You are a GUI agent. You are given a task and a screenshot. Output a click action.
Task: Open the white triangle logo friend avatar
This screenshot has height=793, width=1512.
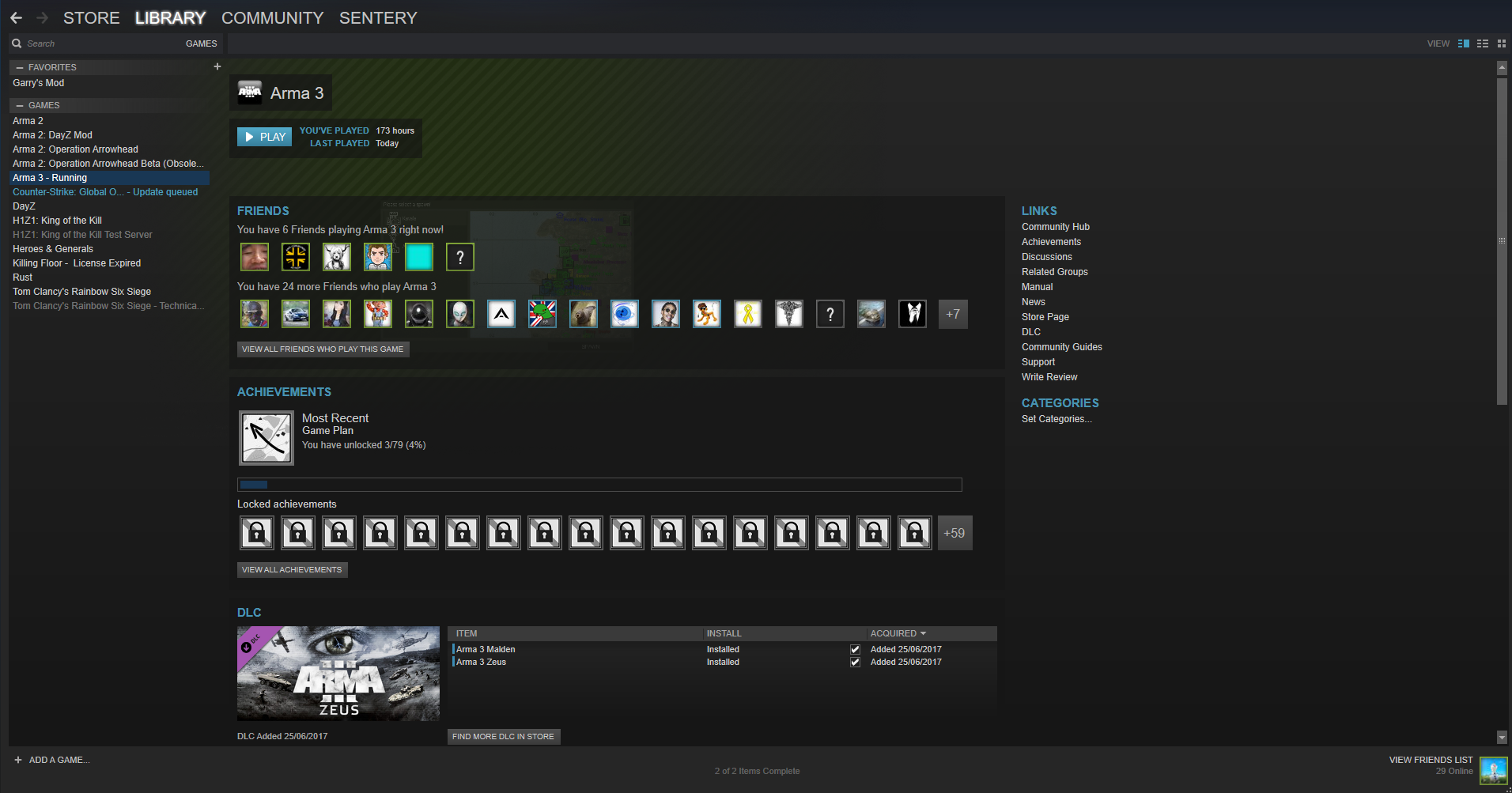[x=501, y=314]
